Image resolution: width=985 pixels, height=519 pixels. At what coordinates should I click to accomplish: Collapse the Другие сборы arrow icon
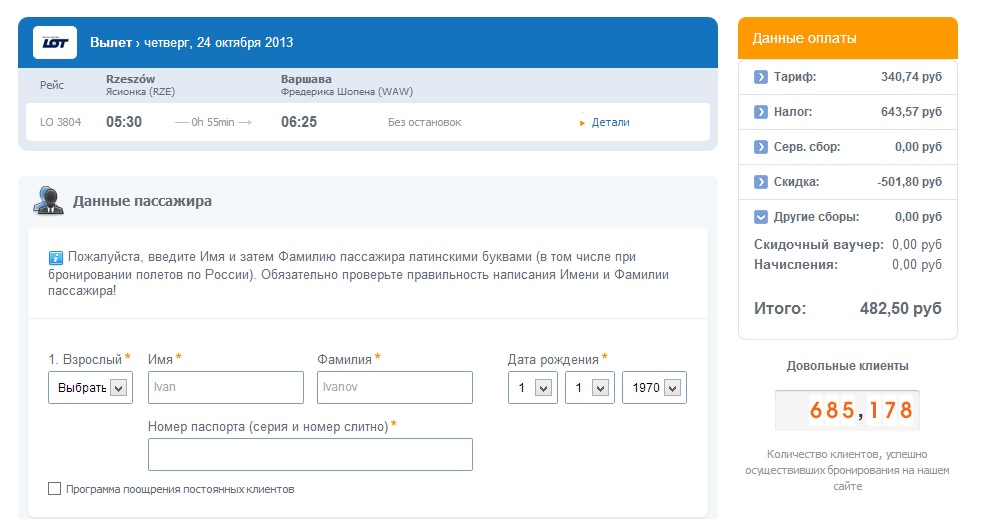[x=761, y=217]
